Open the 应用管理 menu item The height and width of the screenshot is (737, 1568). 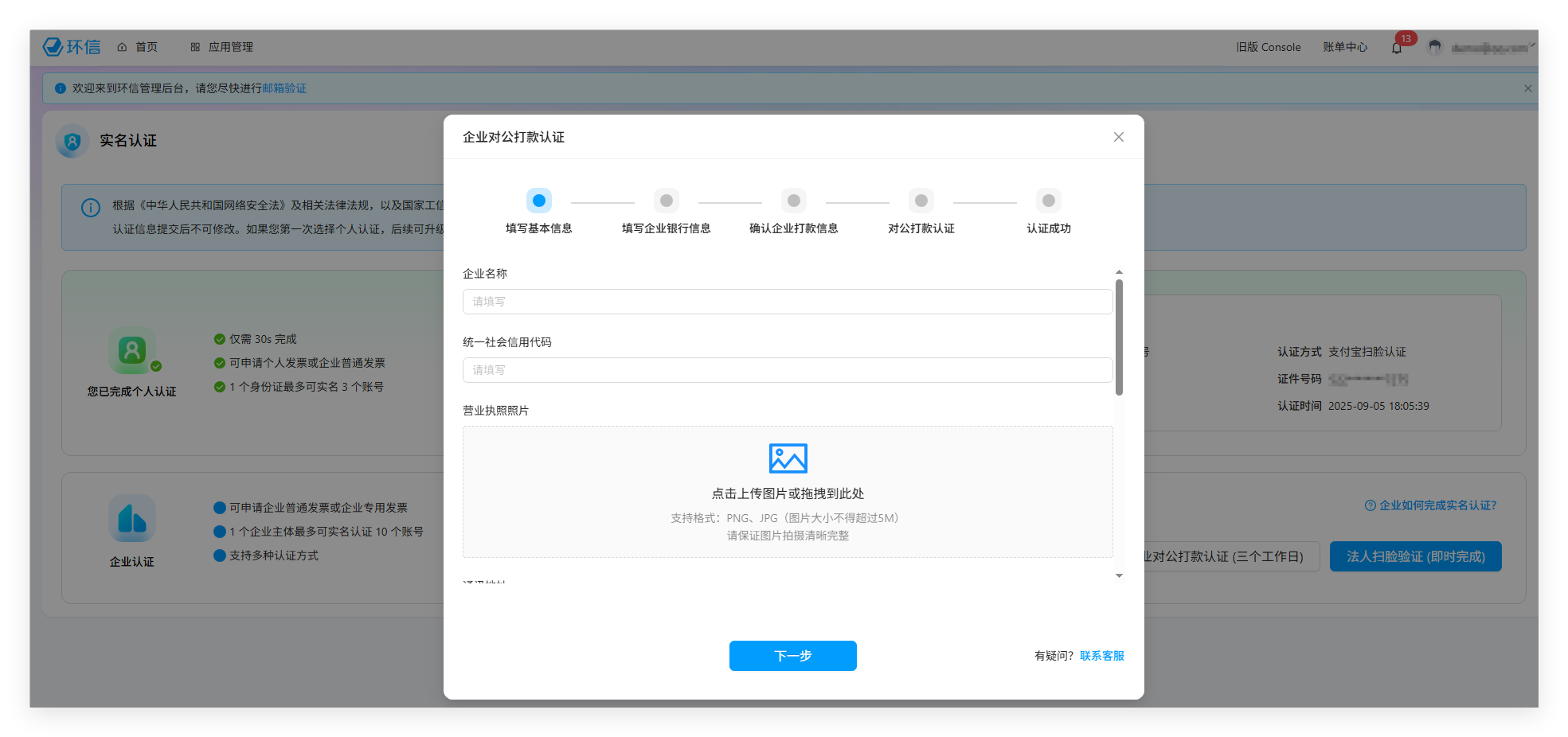click(x=222, y=47)
